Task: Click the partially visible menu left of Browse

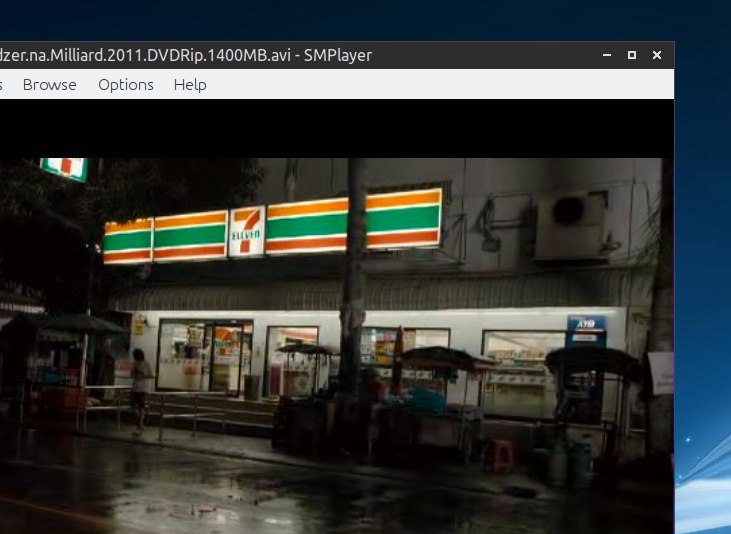Action: pyautogui.click(x=2, y=85)
